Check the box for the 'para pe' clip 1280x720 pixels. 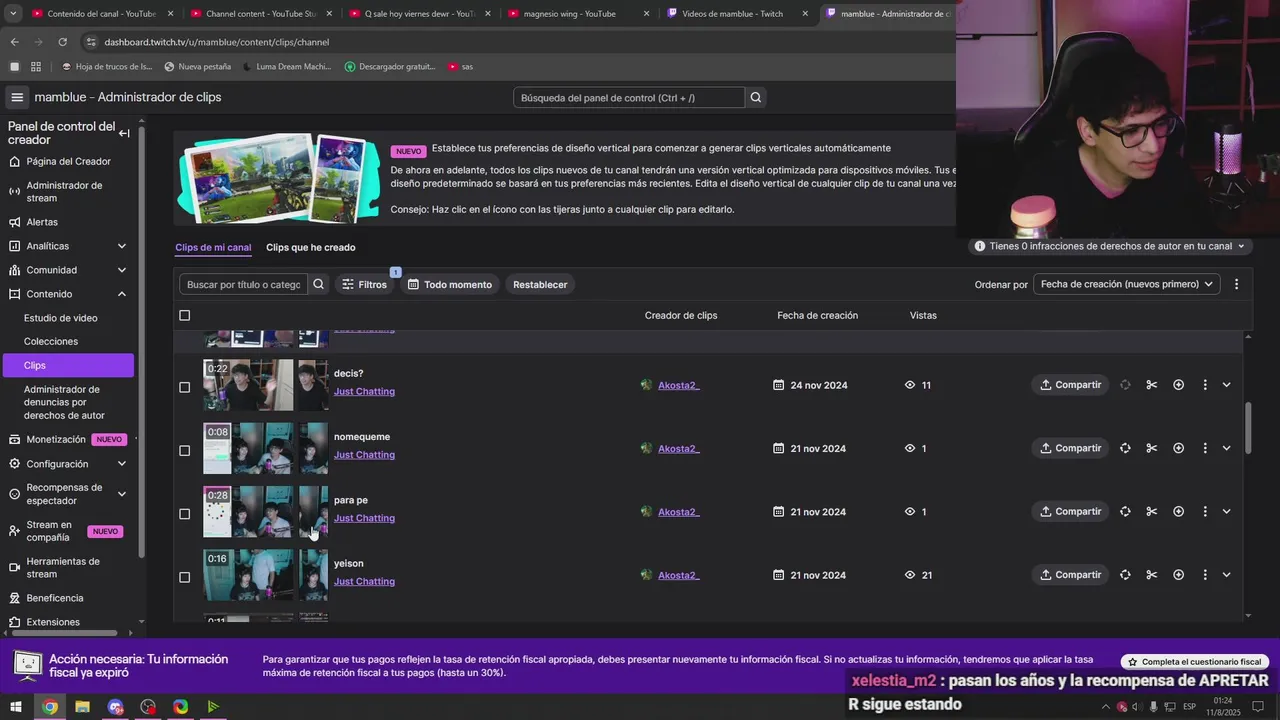point(184,514)
